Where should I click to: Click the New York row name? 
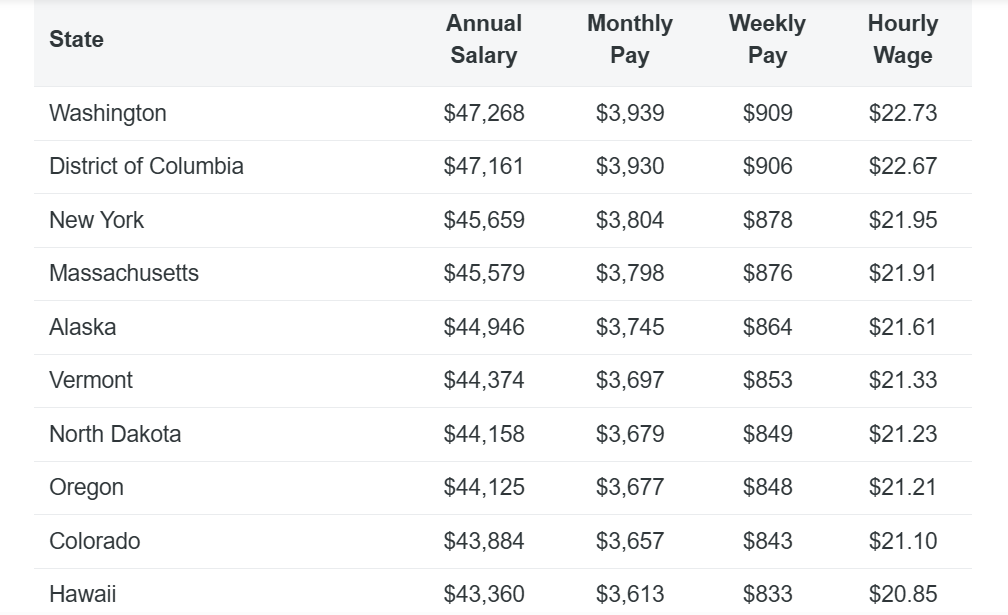(x=96, y=220)
